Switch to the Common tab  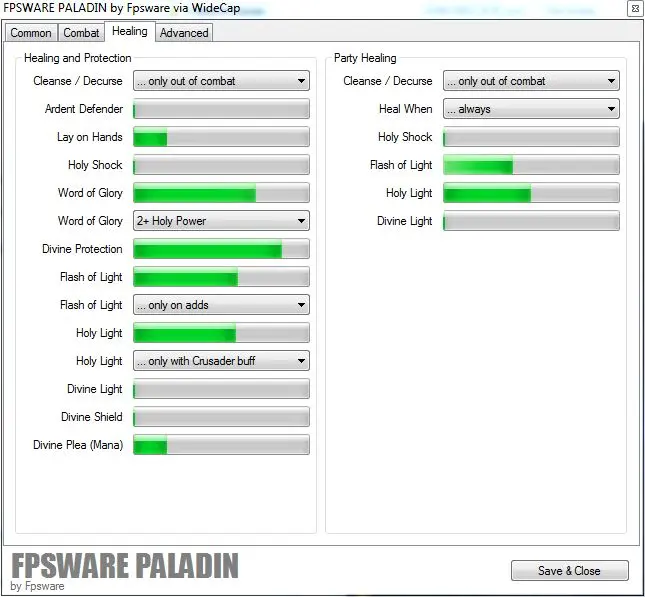pyautogui.click(x=31, y=33)
